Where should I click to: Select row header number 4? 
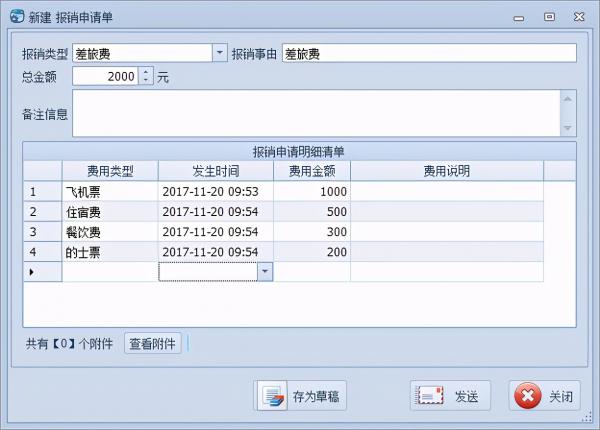tap(42, 252)
